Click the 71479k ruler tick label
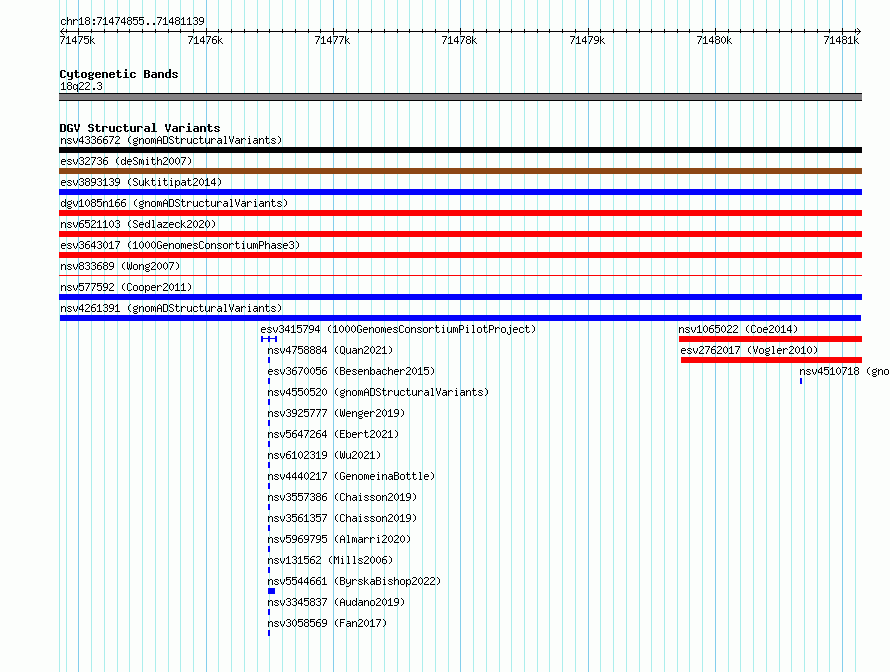 coord(587,40)
